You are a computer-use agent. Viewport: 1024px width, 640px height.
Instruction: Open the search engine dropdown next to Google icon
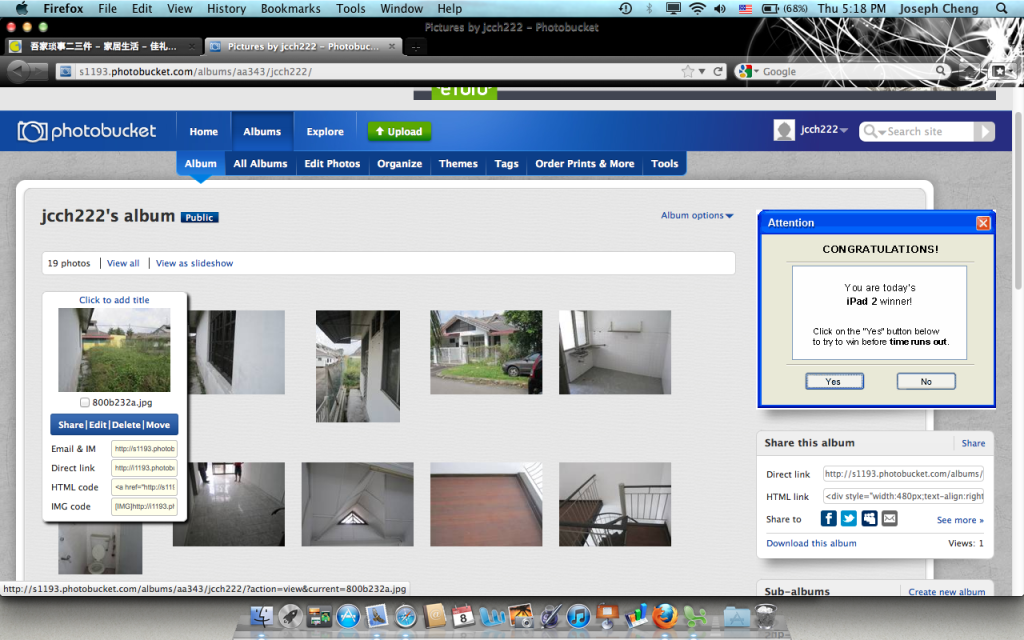pyautogui.click(x=756, y=71)
